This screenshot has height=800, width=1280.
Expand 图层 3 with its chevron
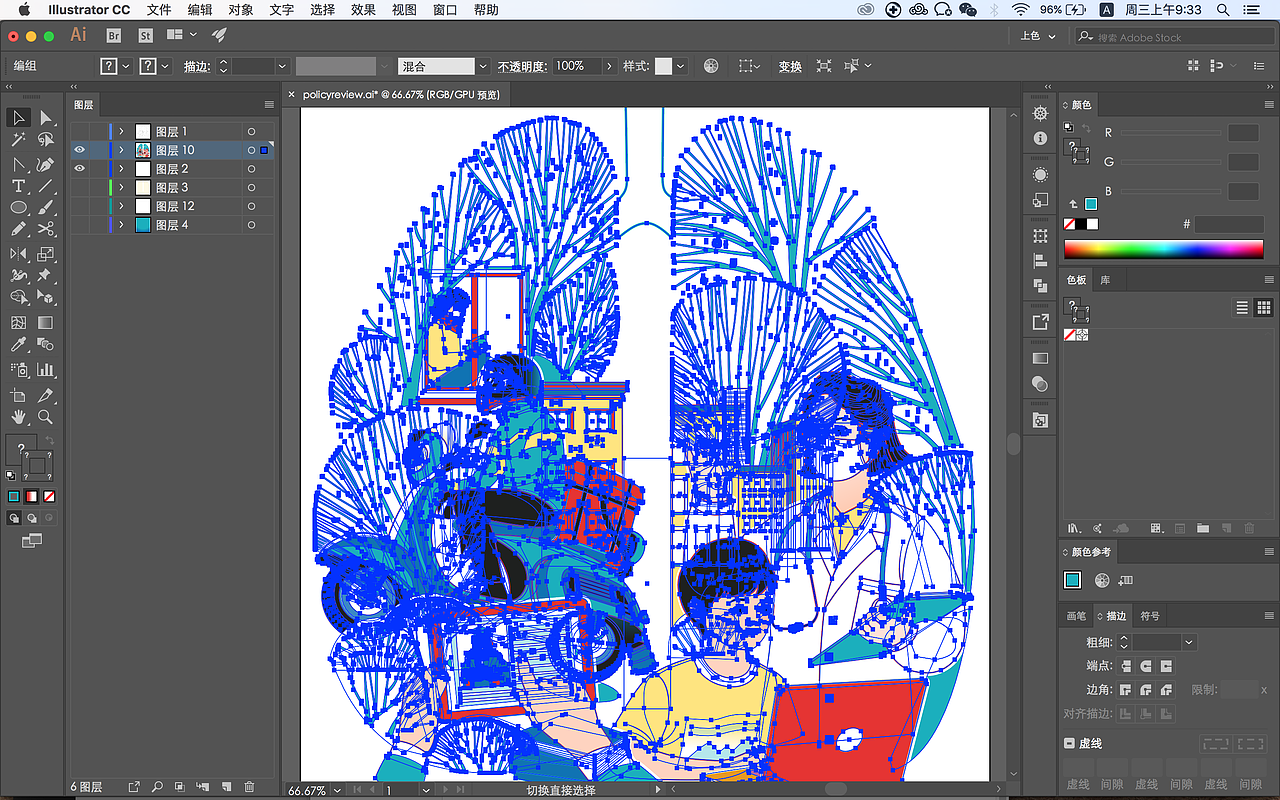(121, 187)
